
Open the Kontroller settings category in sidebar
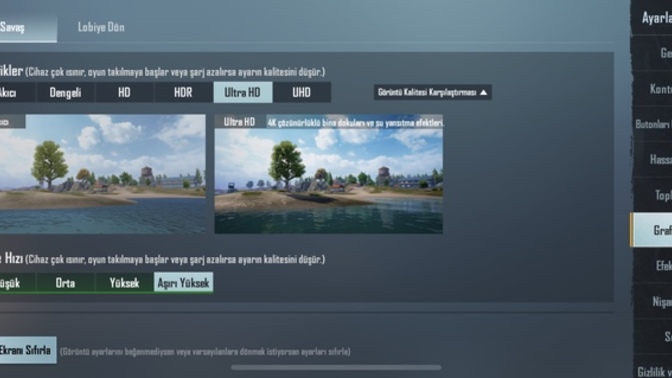point(653,89)
